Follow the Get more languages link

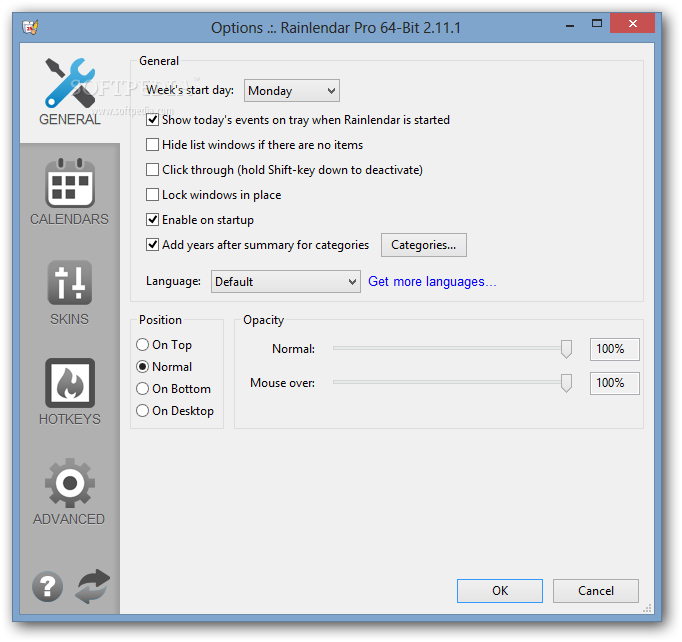(432, 281)
